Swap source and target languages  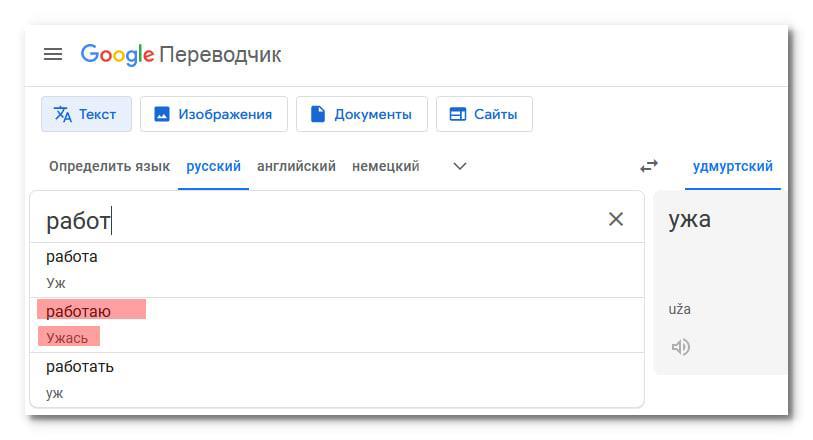(x=649, y=166)
